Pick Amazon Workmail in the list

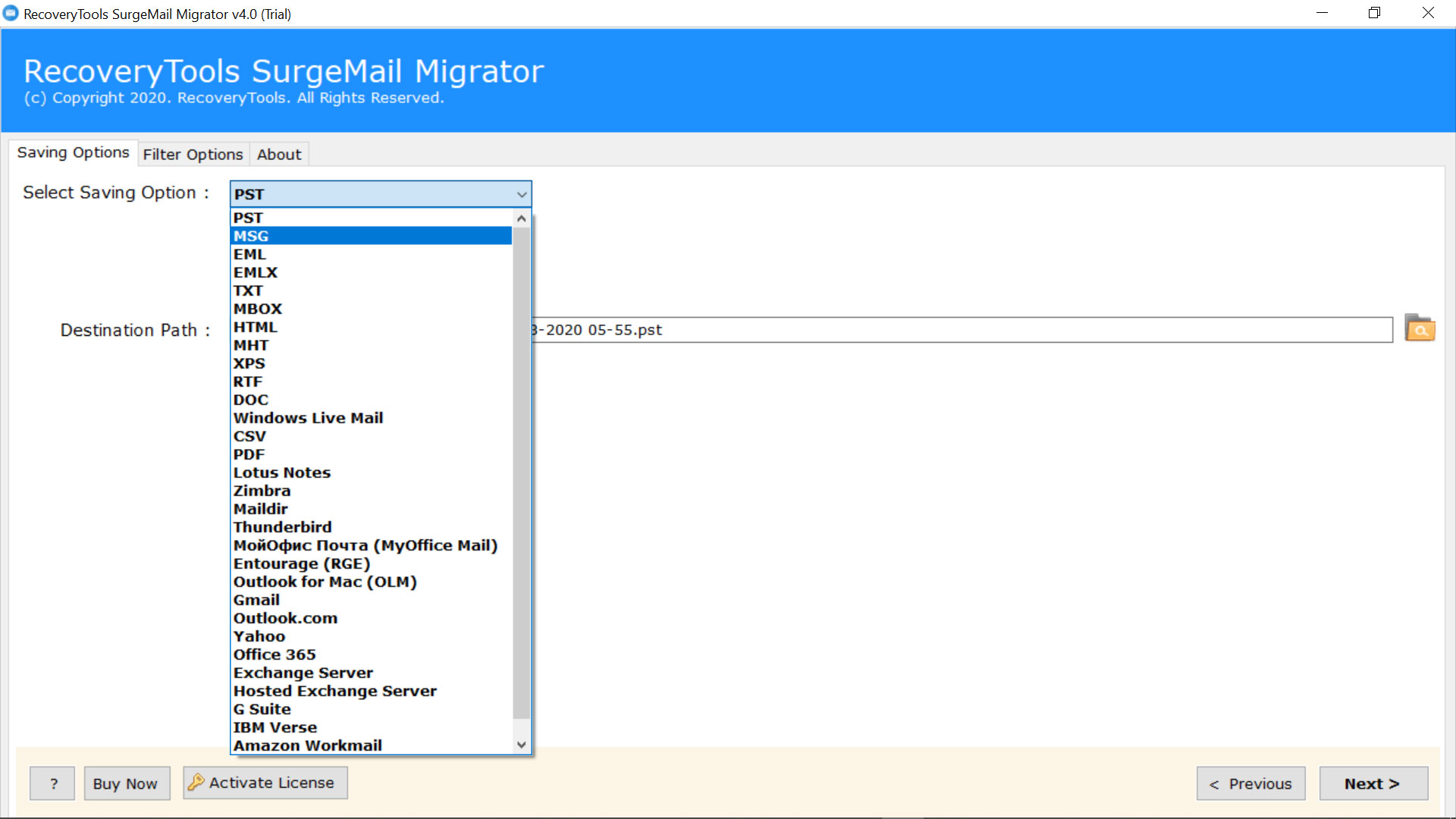[x=372, y=745]
